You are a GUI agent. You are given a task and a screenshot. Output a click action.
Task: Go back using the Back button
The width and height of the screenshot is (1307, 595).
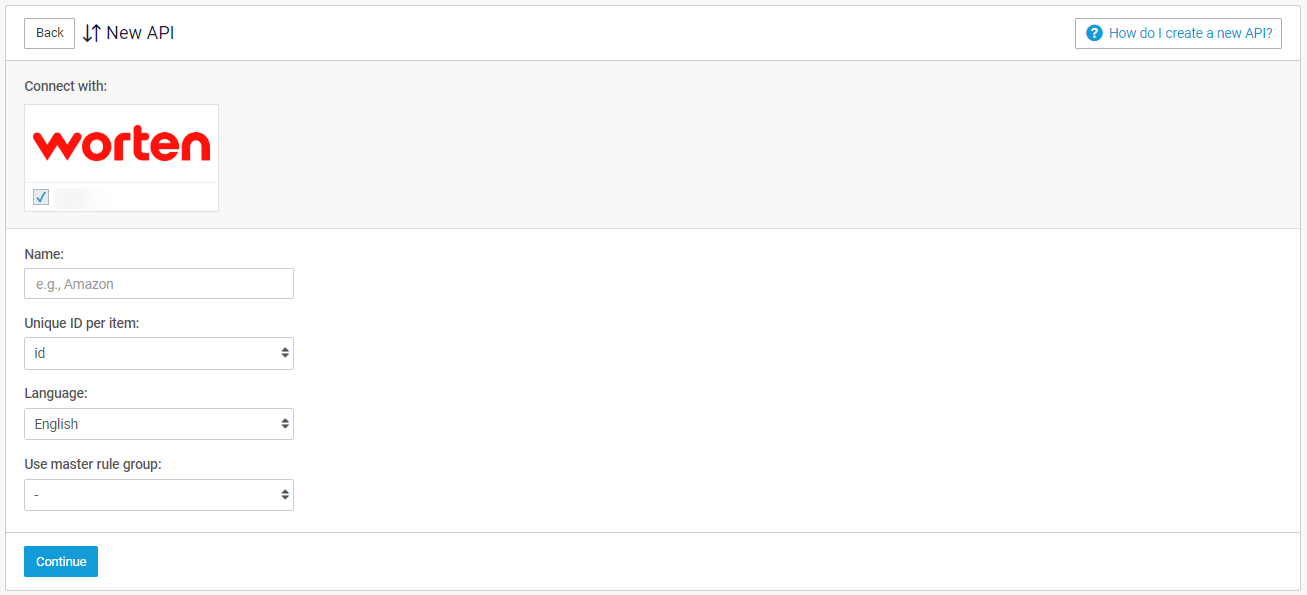click(49, 33)
